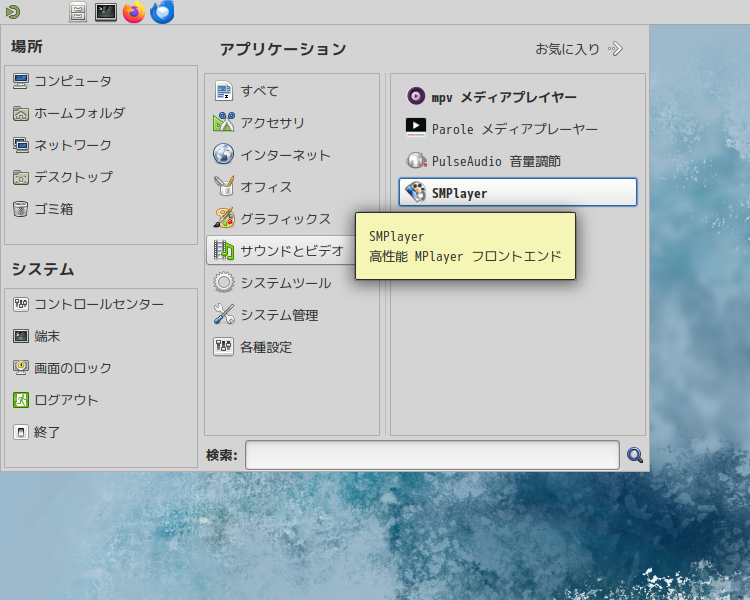This screenshot has height=600, width=750.
Task: Click the mpv media player icon
Action: point(416,96)
